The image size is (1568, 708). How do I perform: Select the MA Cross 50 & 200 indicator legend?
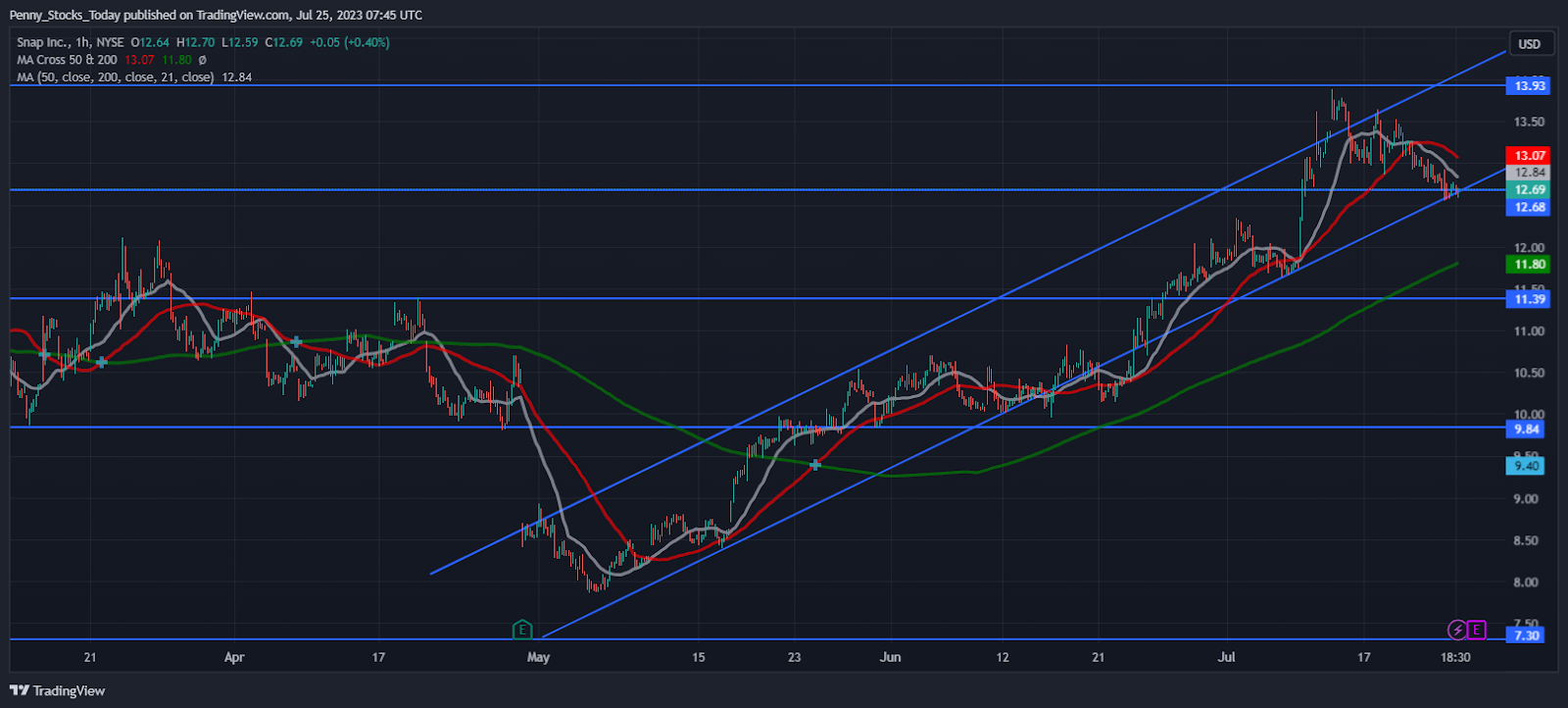pos(67,60)
